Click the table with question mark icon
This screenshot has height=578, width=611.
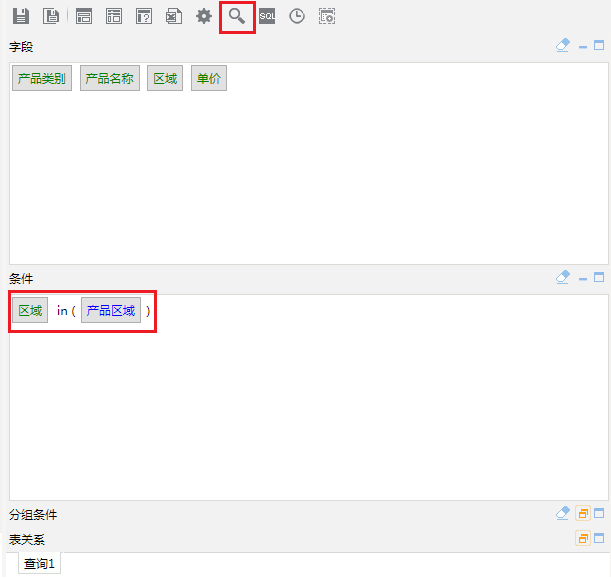pos(144,16)
